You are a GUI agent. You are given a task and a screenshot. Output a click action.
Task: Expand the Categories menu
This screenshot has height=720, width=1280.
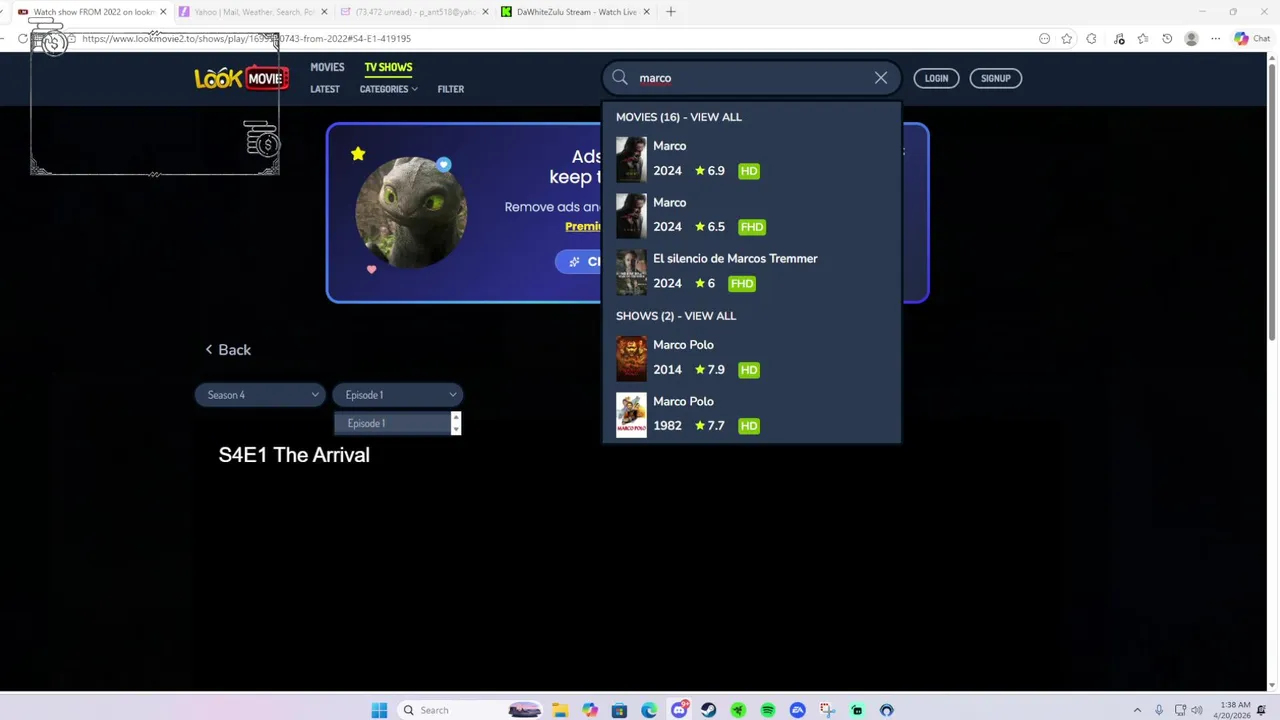click(x=388, y=89)
